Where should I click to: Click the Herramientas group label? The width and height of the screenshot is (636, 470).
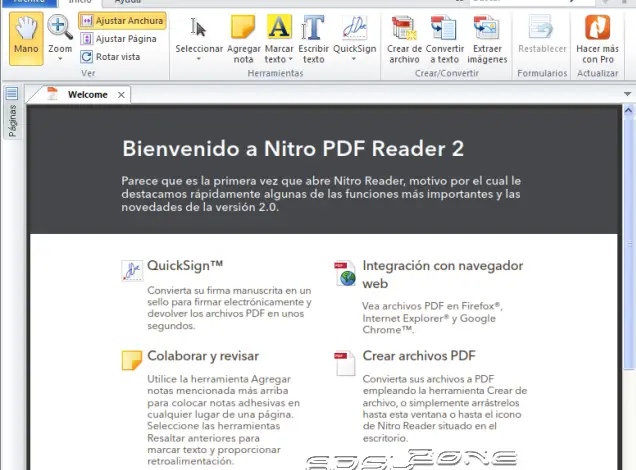pyautogui.click(x=275, y=73)
